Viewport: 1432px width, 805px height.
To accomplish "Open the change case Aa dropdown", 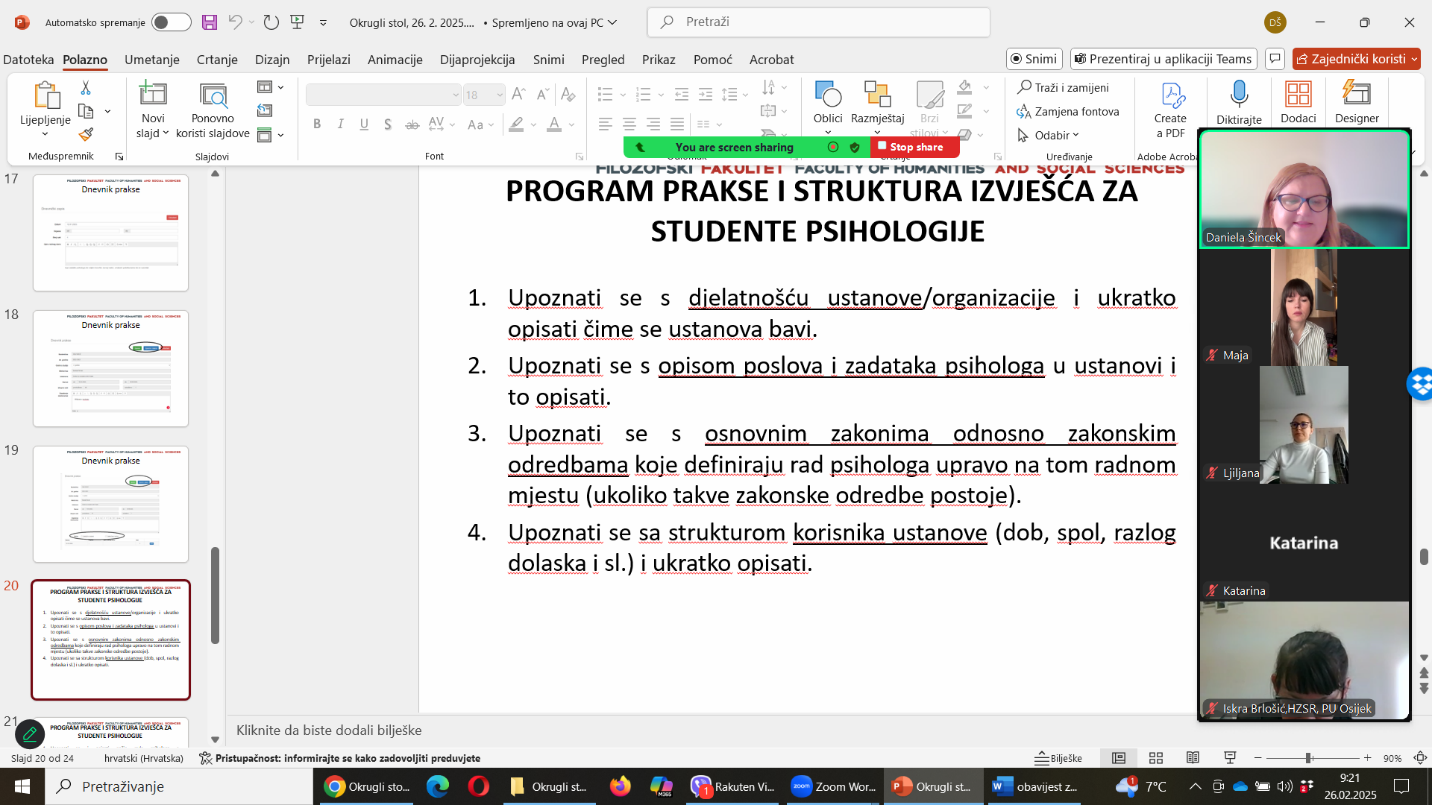I will [480, 125].
